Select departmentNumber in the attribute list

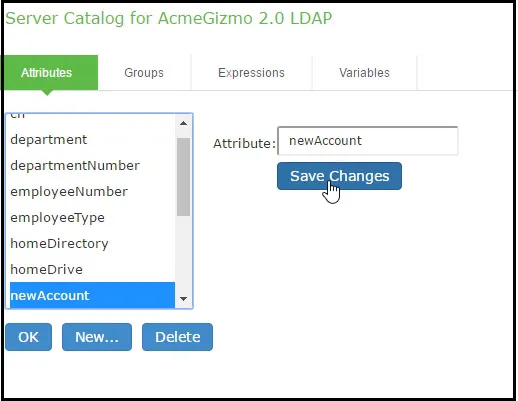coord(92,166)
